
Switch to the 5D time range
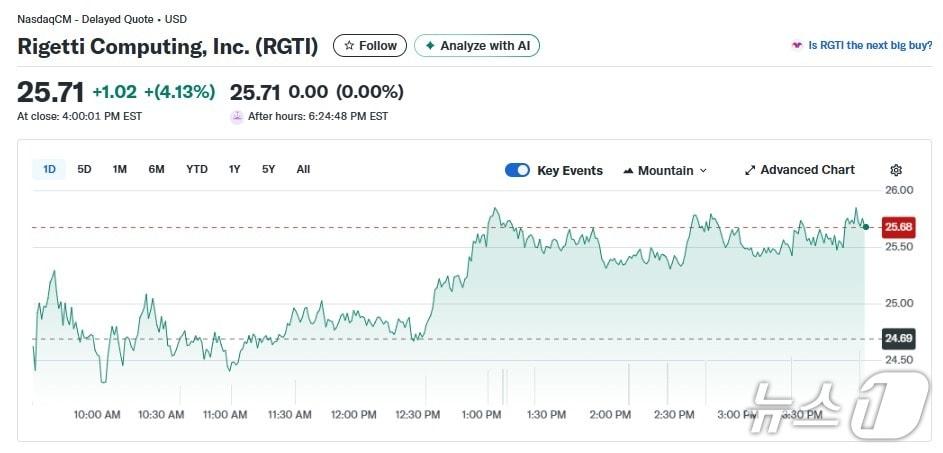[x=84, y=169]
